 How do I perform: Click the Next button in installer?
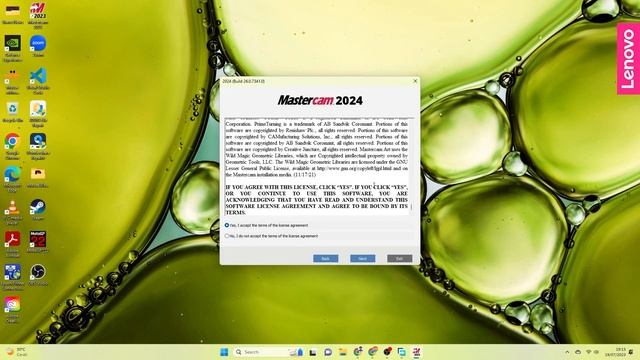coord(362,258)
